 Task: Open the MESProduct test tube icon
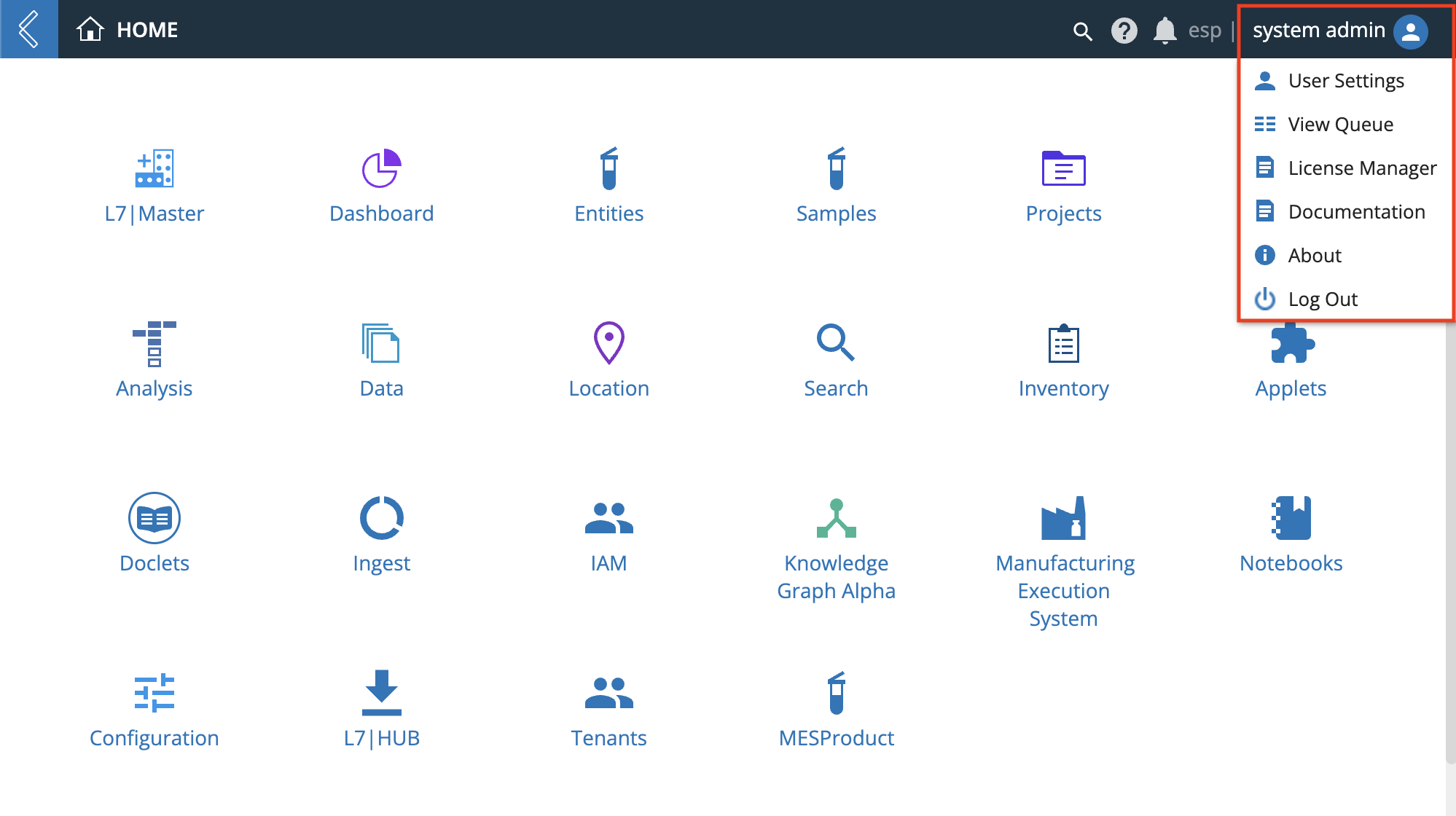tap(837, 693)
